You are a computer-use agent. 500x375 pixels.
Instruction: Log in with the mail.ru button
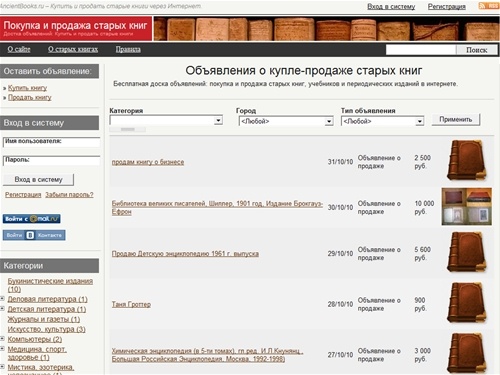[x=32, y=219]
